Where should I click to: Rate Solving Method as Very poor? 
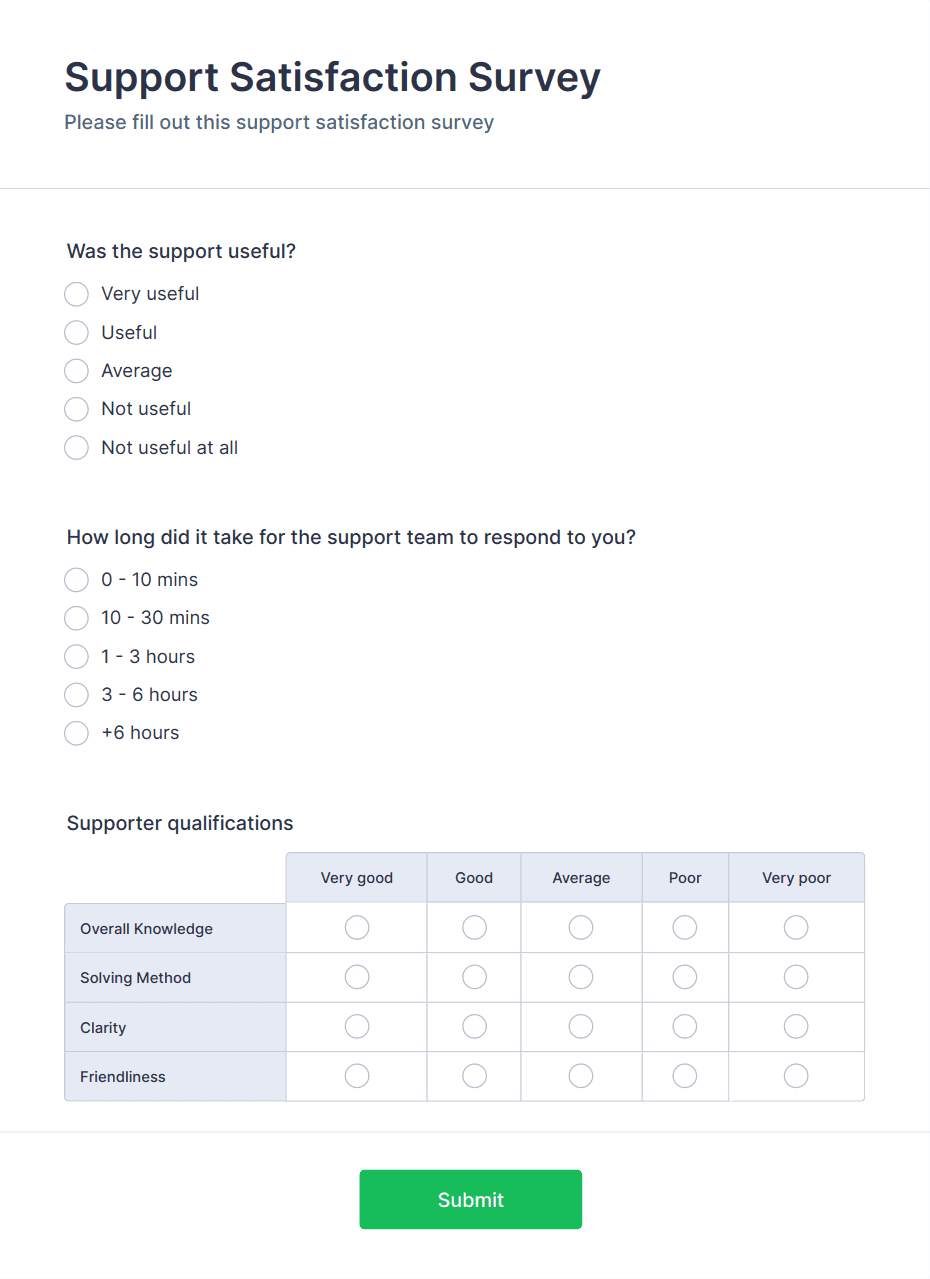coord(795,977)
